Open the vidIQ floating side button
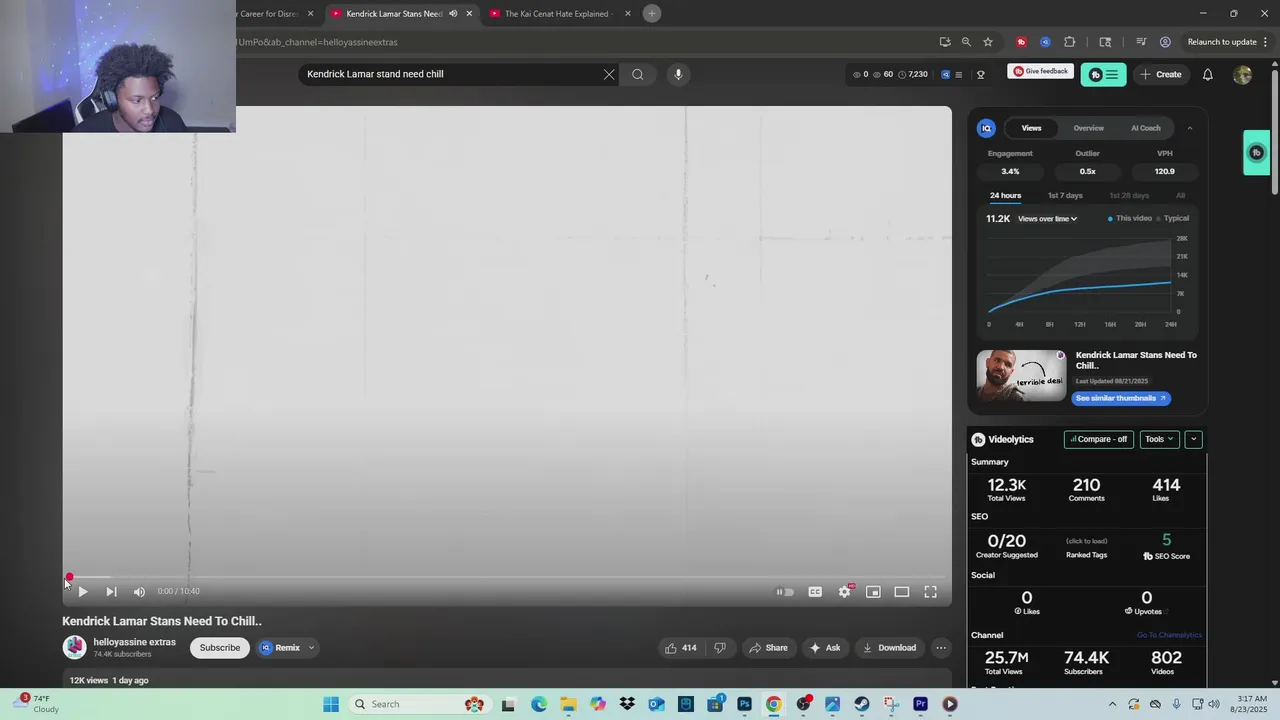 click(1257, 153)
